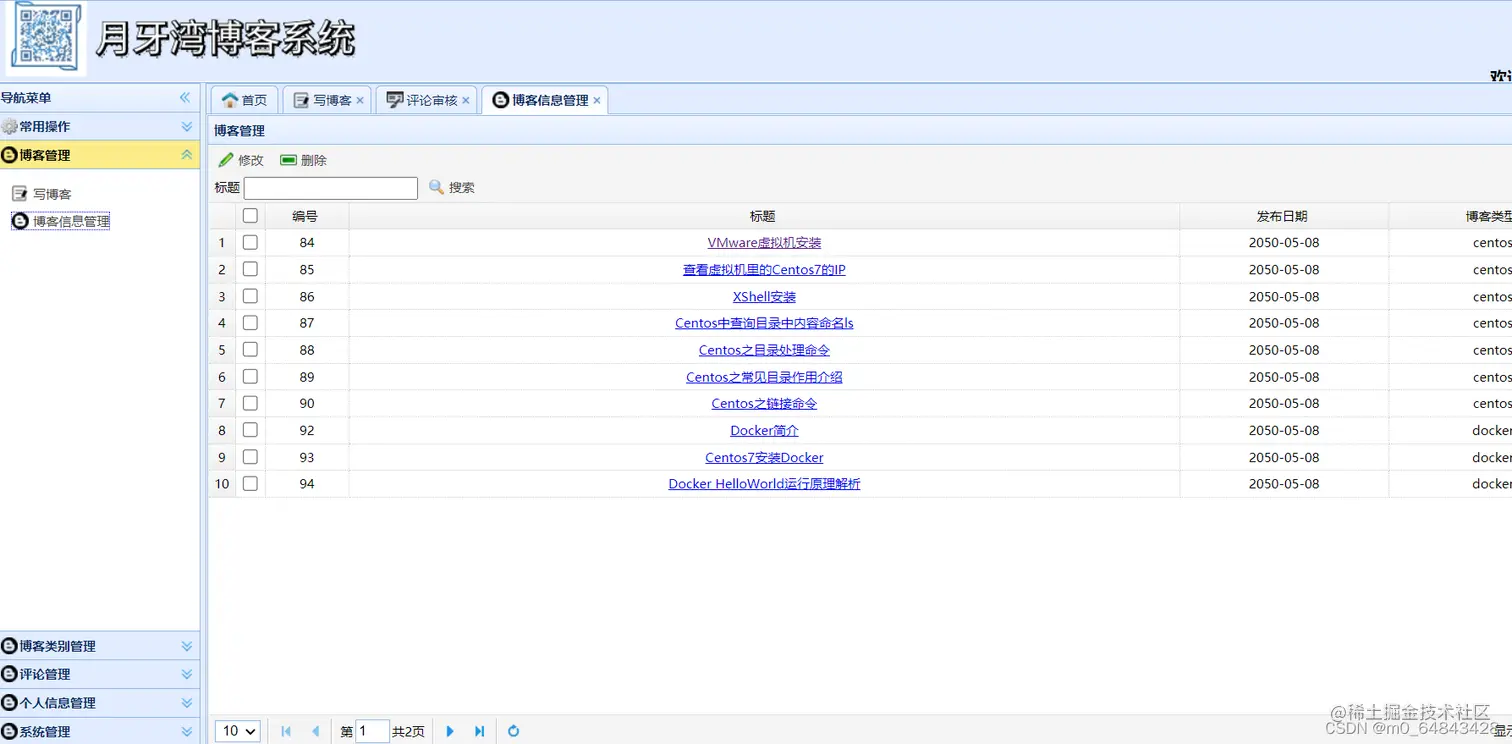This screenshot has width=1512, height=744.
Task: Check the box for blog 88
Action: (x=250, y=349)
